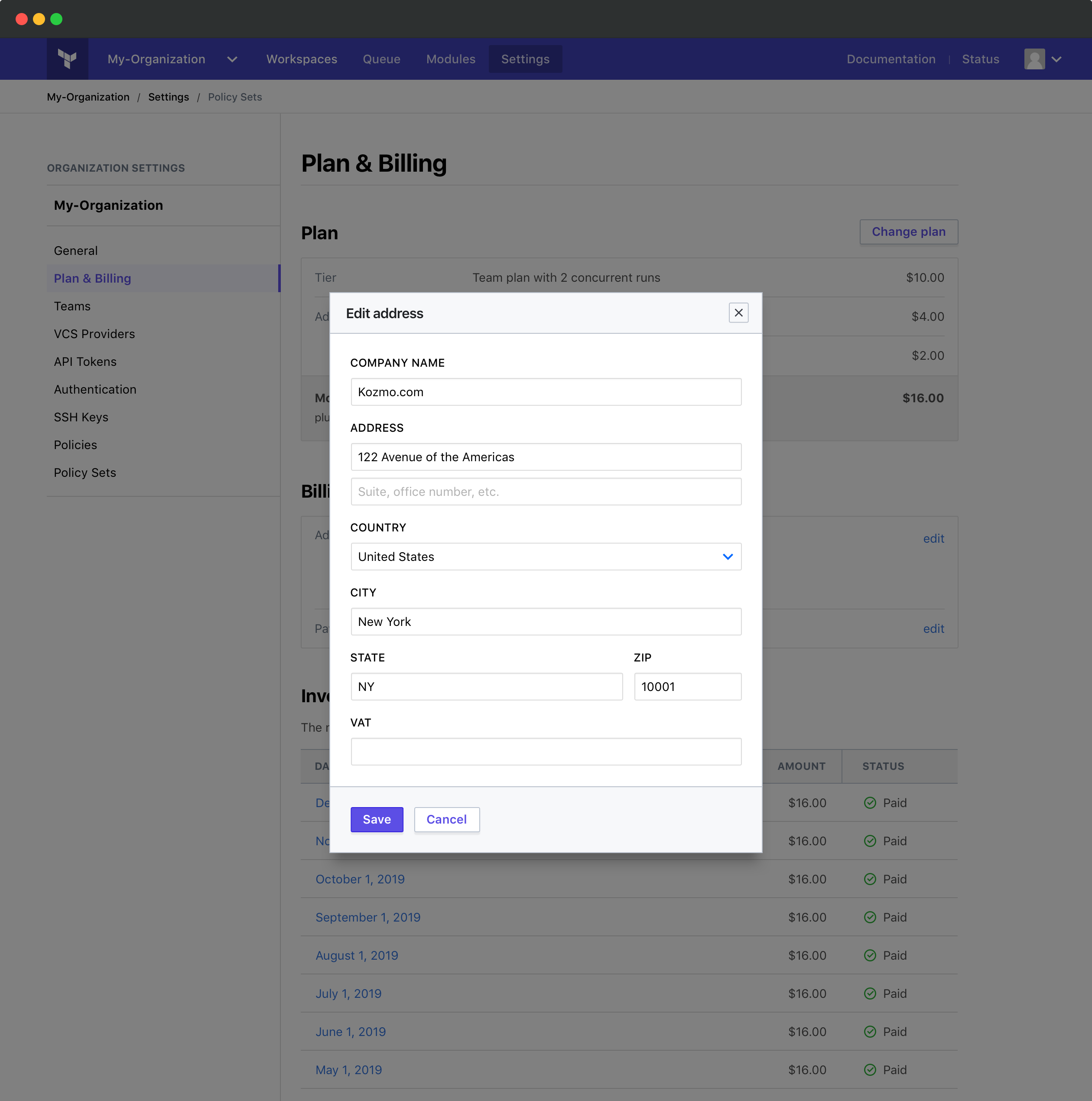This screenshot has height=1101, width=1092.
Task: Click the AMOUNT column header
Action: pyautogui.click(x=802, y=766)
